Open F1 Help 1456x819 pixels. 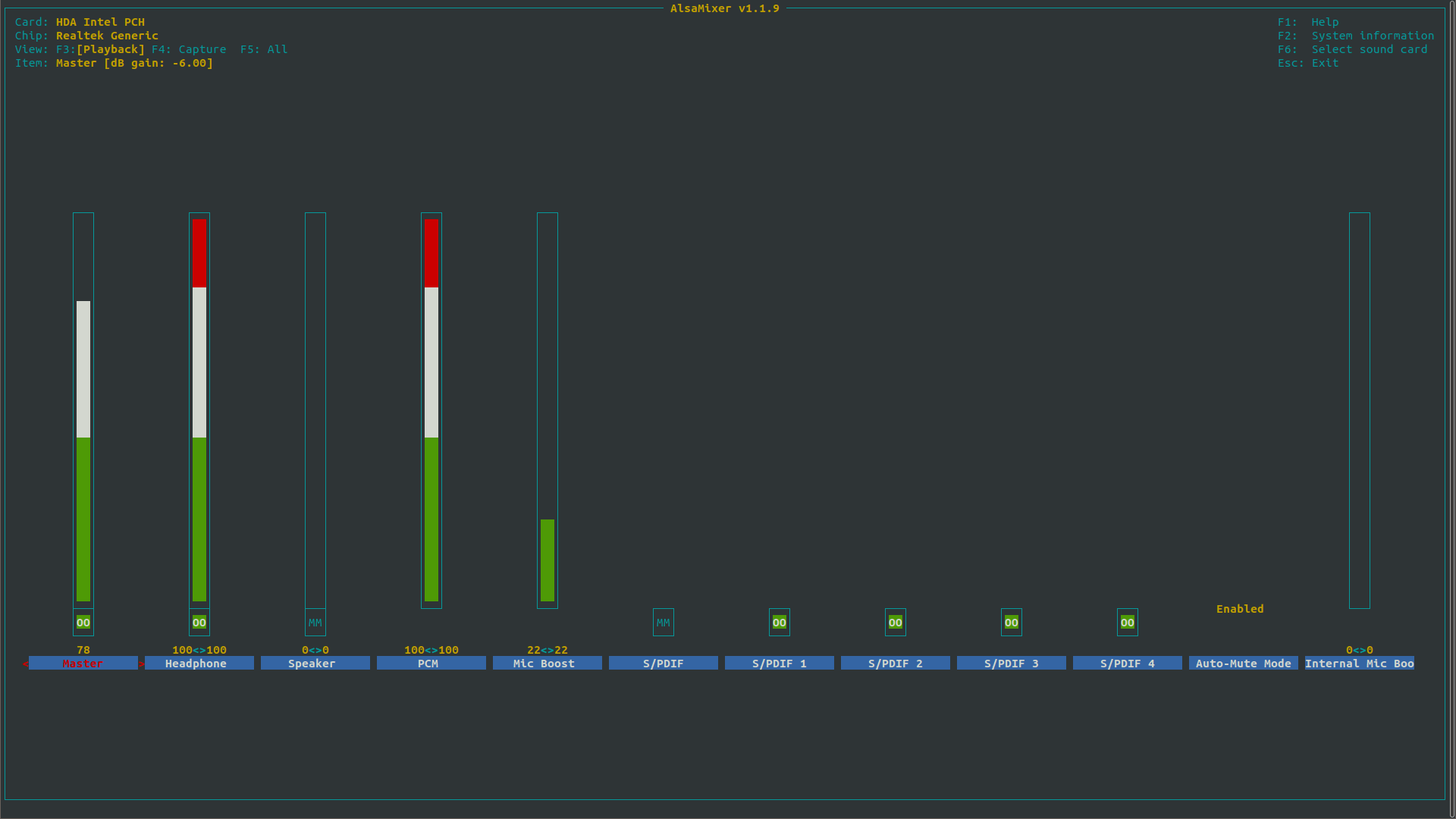click(1308, 22)
